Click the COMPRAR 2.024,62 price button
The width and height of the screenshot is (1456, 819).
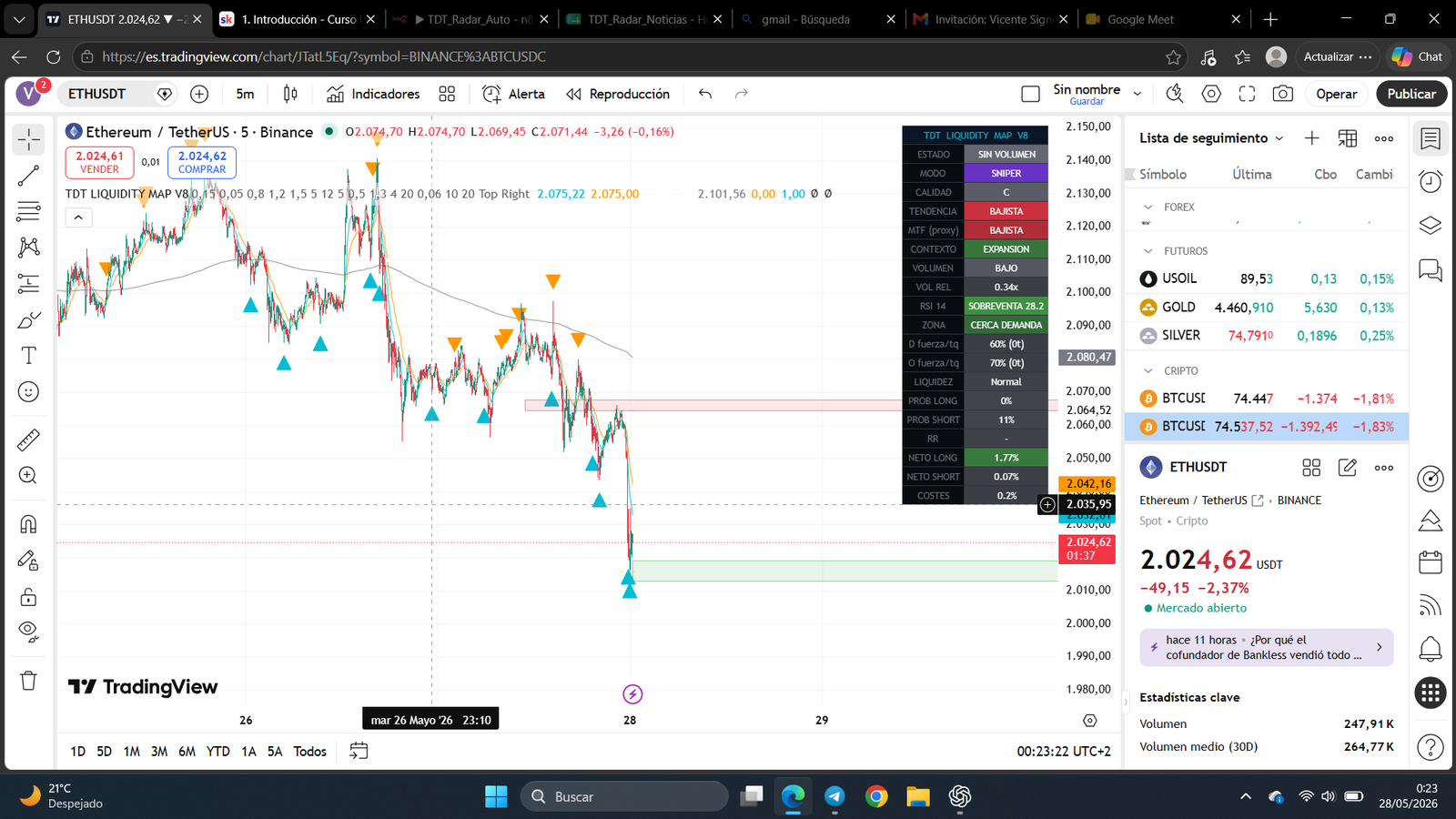pyautogui.click(x=202, y=163)
